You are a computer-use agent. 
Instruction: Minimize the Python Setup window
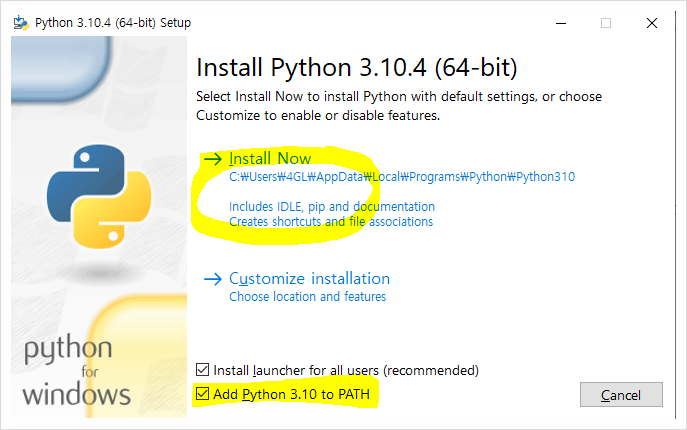[x=561, y=23]
